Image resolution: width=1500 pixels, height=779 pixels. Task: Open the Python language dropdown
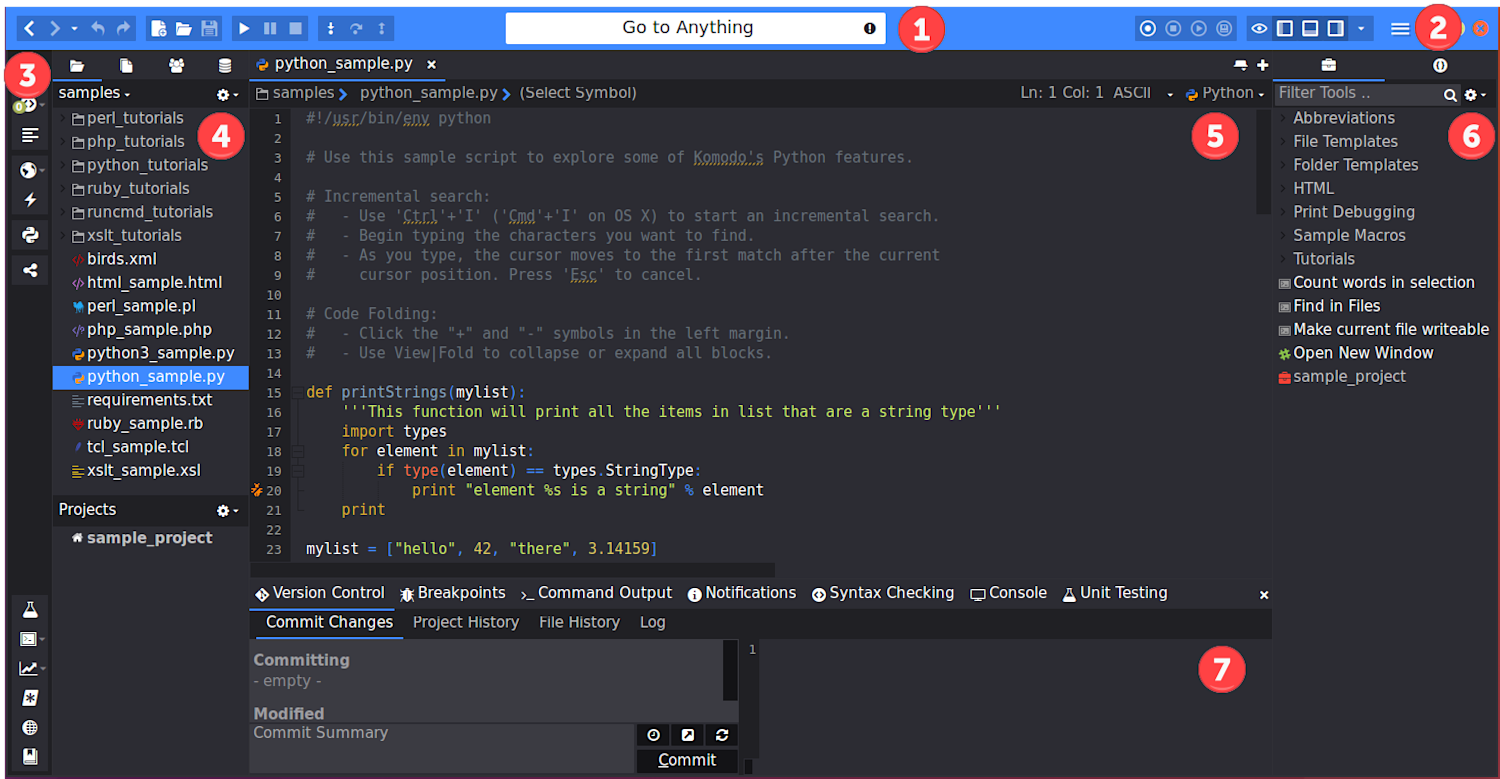click(1223, 92)
